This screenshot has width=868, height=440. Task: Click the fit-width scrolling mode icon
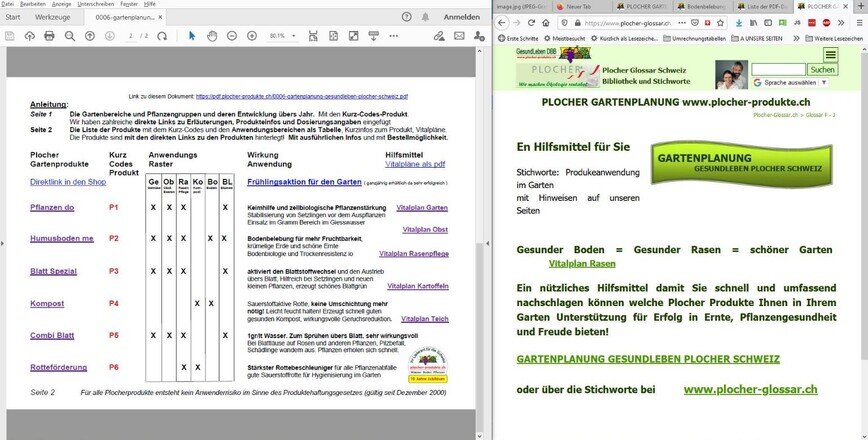[313, 36]
